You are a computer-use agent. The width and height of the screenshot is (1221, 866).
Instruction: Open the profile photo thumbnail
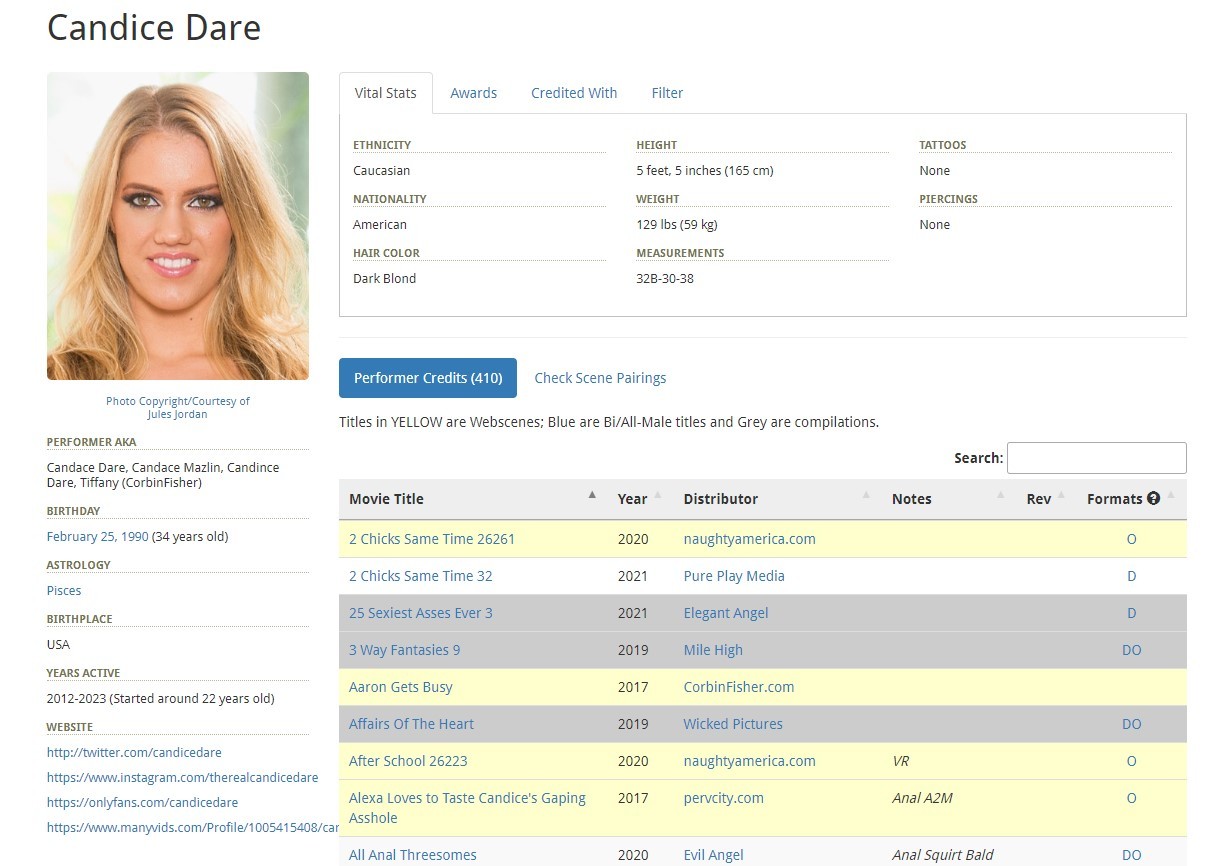178,226
